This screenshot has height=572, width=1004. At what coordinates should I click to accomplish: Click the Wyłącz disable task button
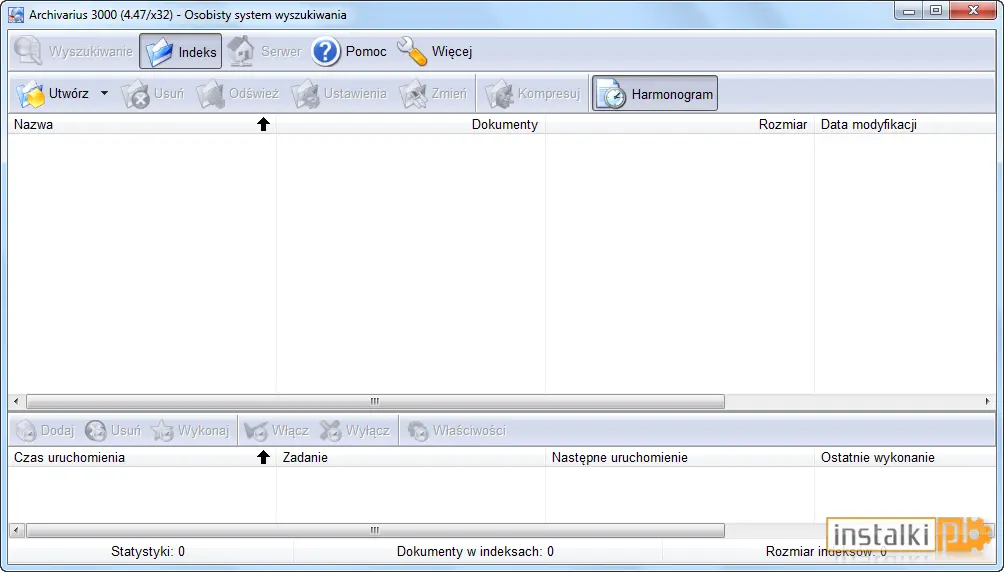[x=355, y=430]
